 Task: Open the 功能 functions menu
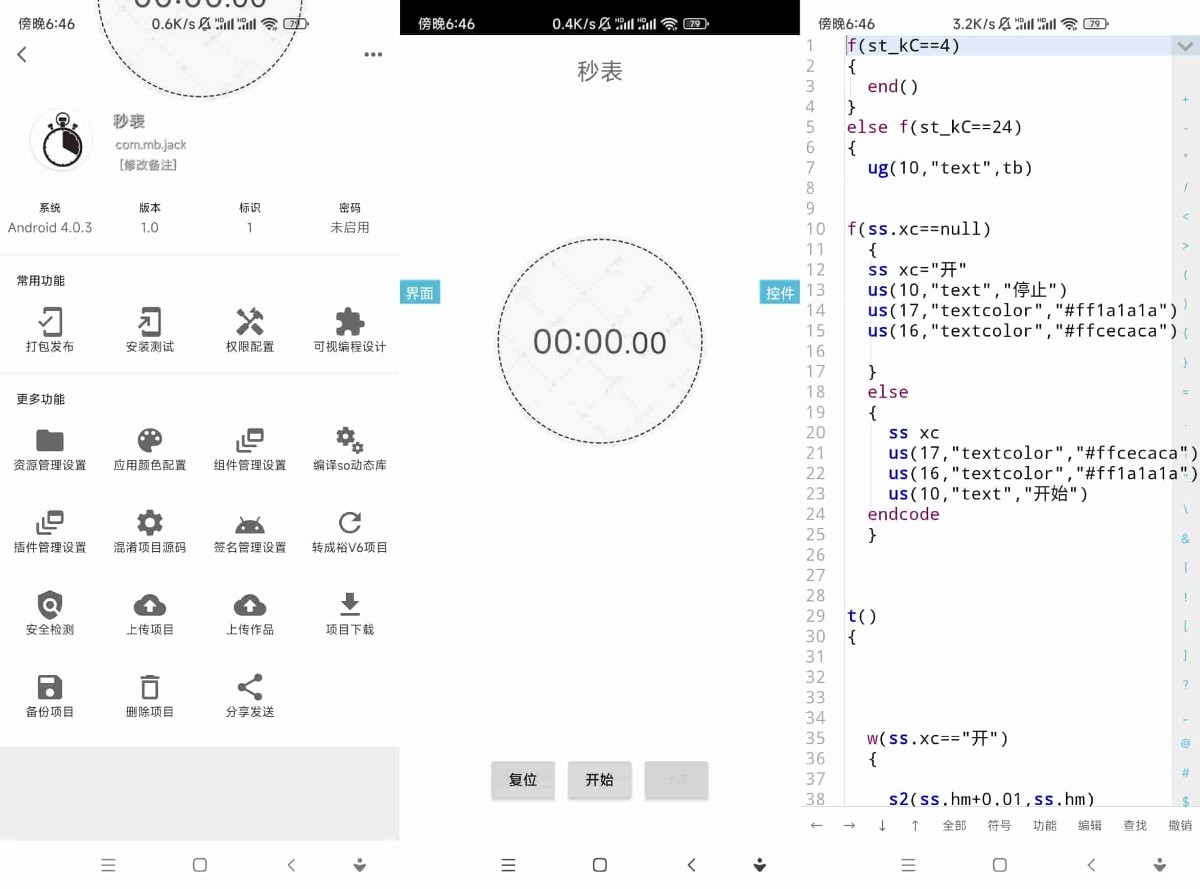point(1045,825)
